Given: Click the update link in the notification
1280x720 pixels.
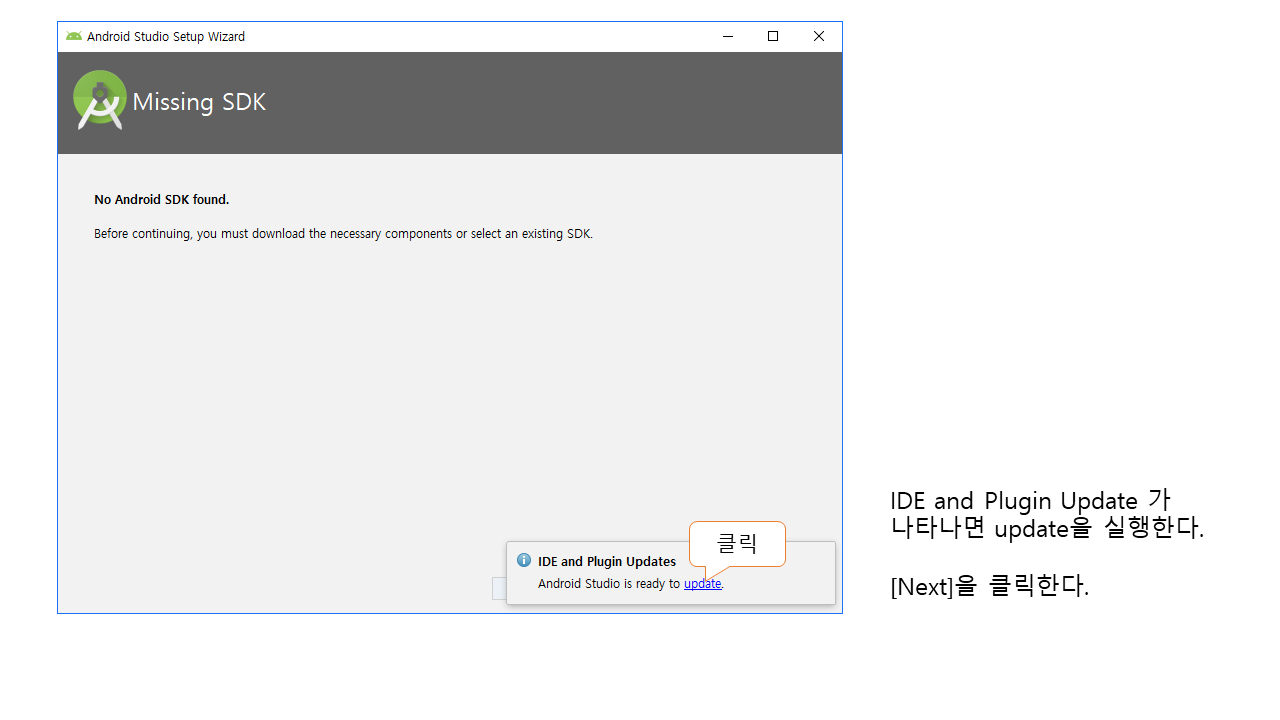Looking at the screenshot, I should click(x=702, y=584).
